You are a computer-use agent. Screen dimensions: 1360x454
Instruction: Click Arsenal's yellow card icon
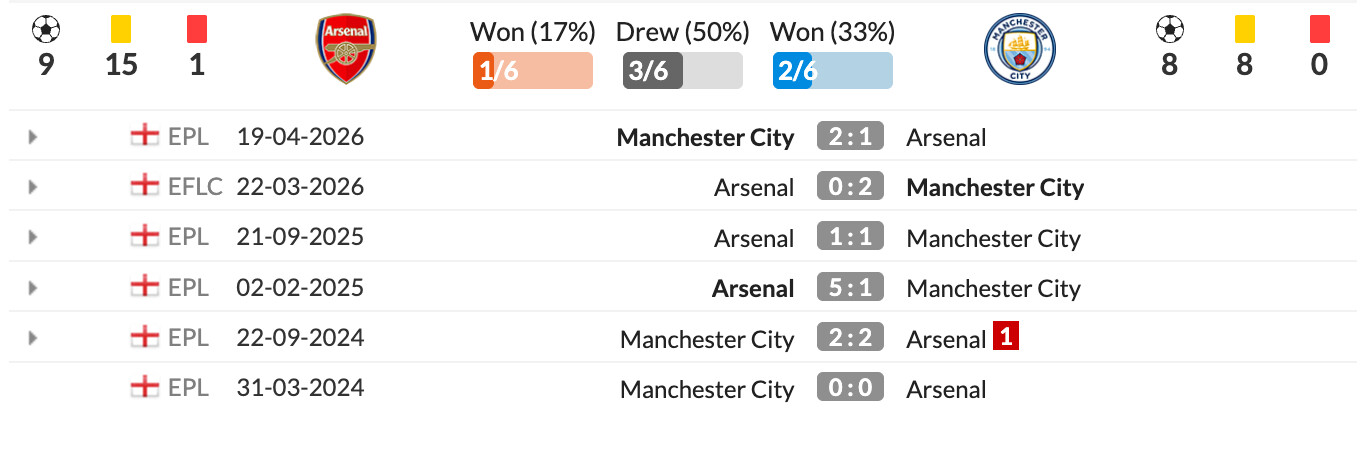pos(121,30)
